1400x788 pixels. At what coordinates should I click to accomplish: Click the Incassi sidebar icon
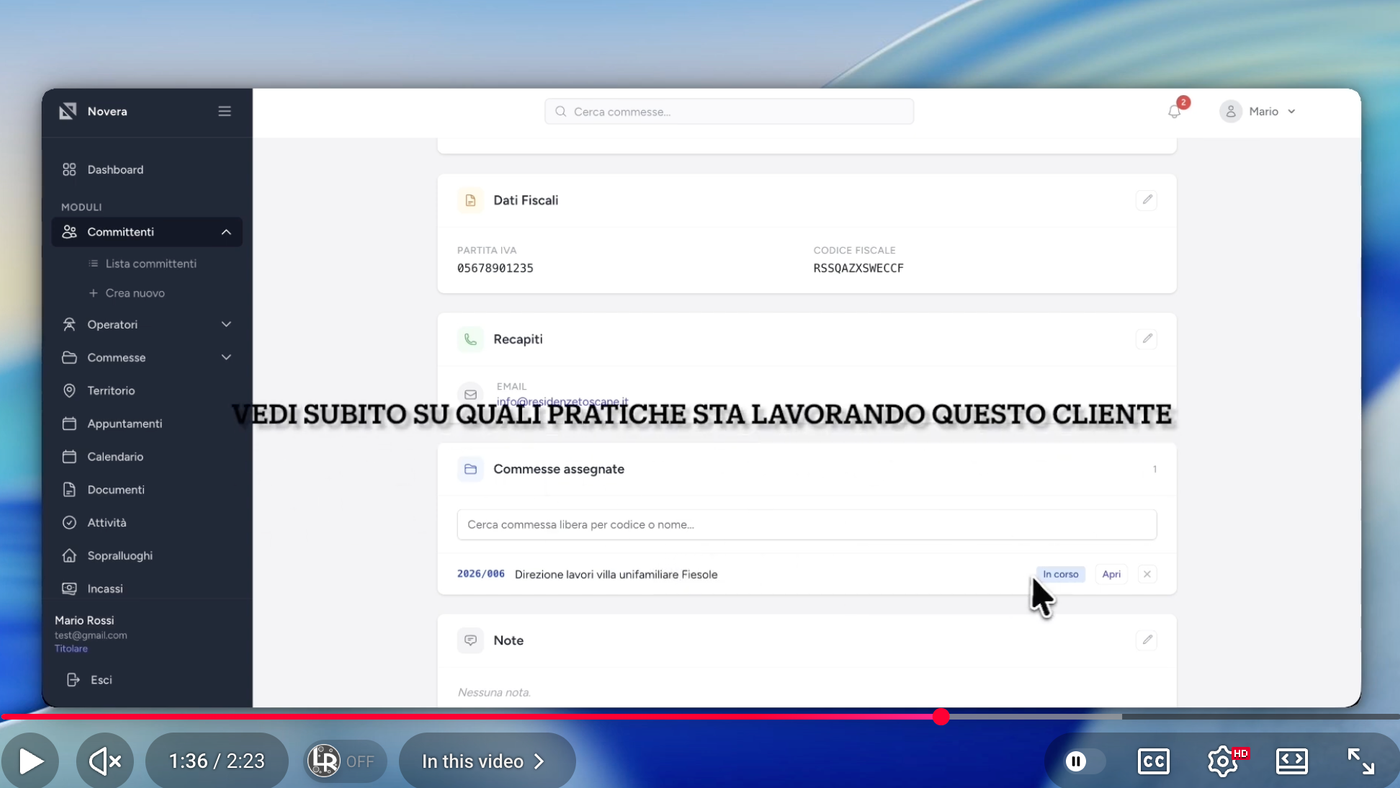(x=69, y=589)
